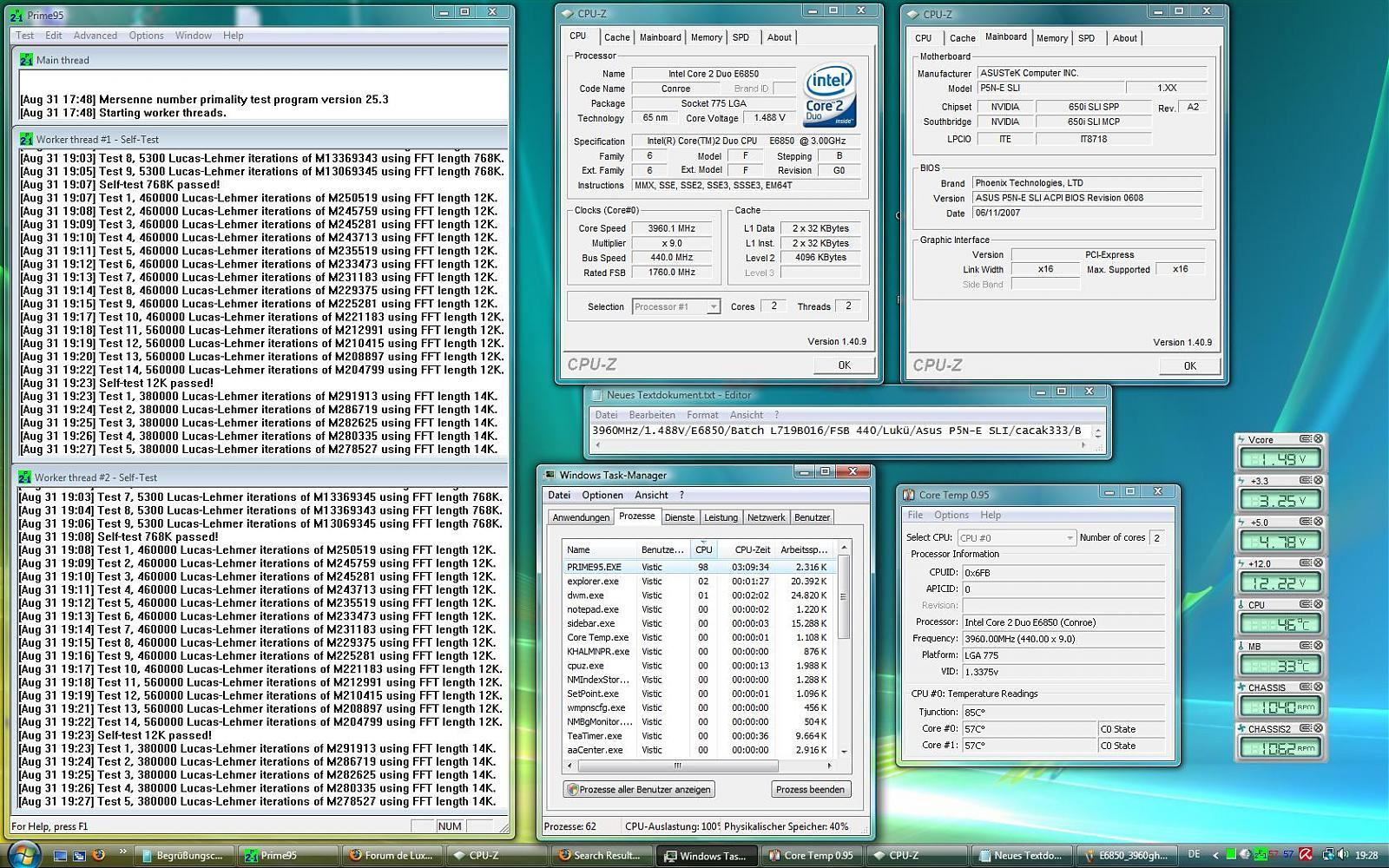This screenshot has width=1389, height=868.
Task: Switch to Cache tab in CPU-Z processor window
Action: 616,37
